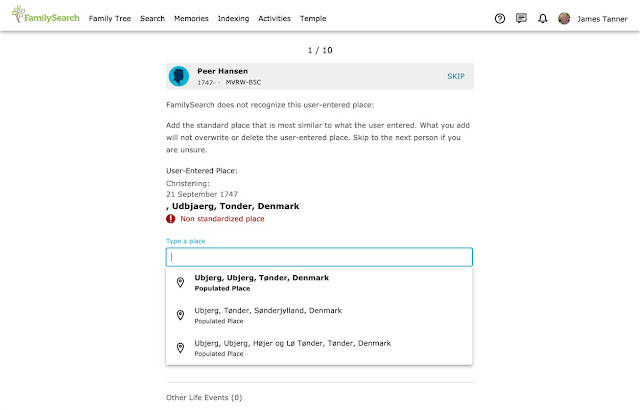Click the Non standardized place warning text
The image size is (640, 410).
click(222, 219)
